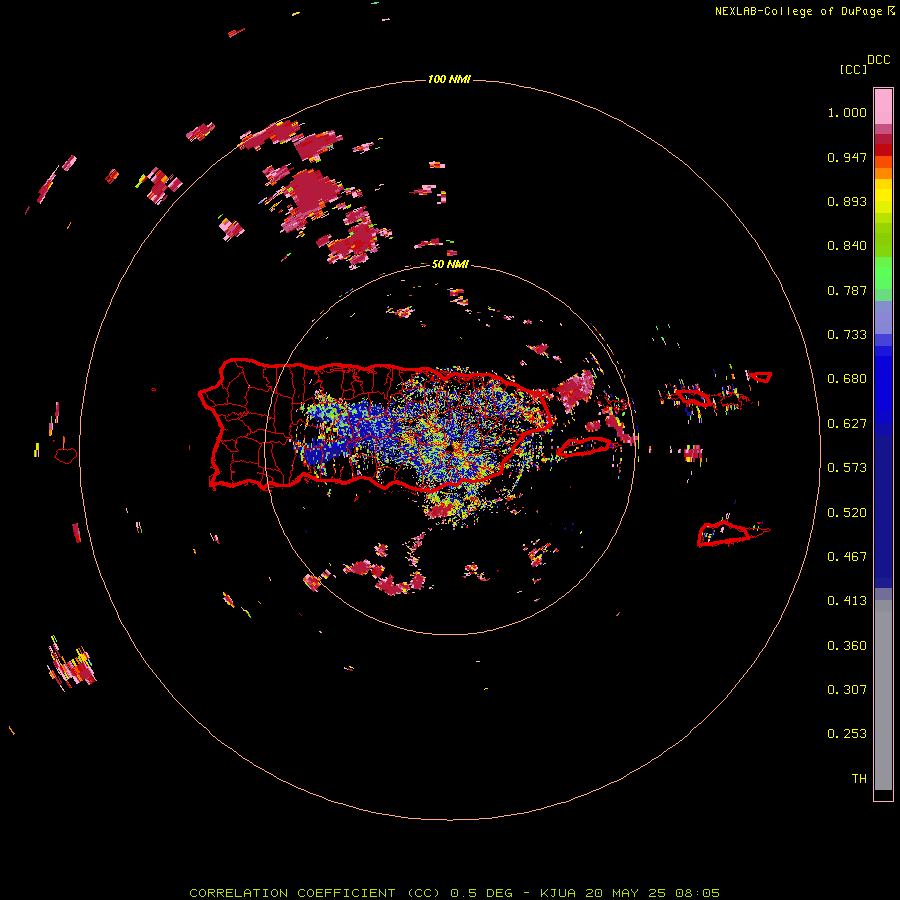900x900 pixels.
Task: Click the [CC] units label
Action: (x=854, y=69)
